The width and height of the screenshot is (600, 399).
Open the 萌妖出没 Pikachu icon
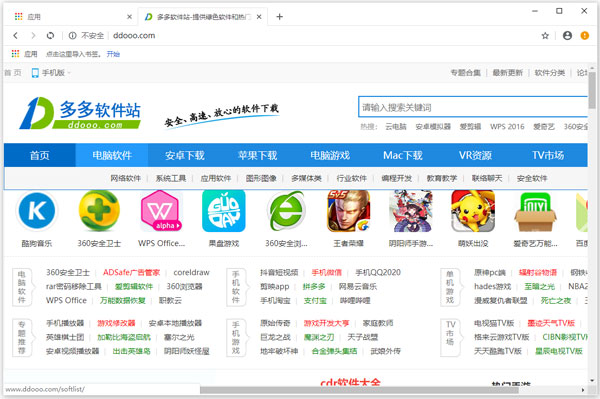pyautogui.click(x=473, y=211)
